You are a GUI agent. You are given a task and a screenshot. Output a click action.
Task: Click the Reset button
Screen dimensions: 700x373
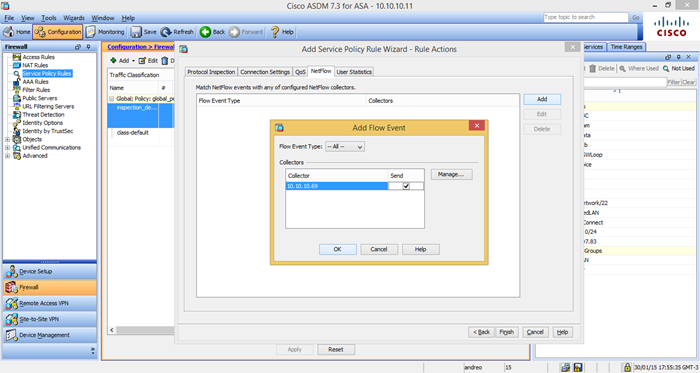[x=336, y=349]
